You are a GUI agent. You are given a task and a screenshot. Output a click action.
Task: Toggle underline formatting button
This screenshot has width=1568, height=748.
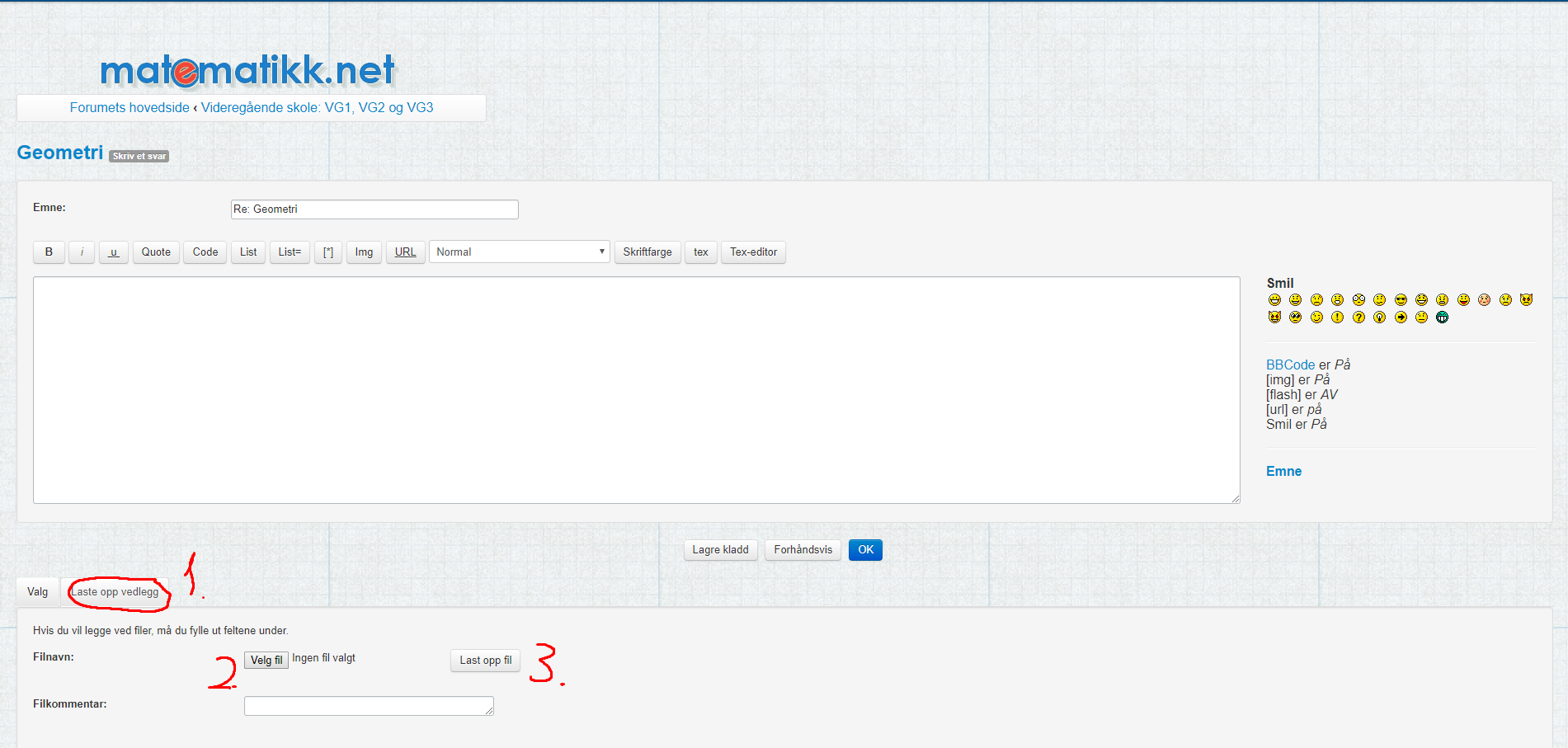[114, 252]
